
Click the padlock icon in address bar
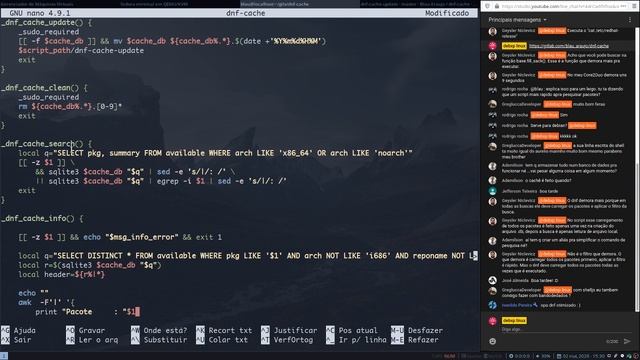(496, 6)
